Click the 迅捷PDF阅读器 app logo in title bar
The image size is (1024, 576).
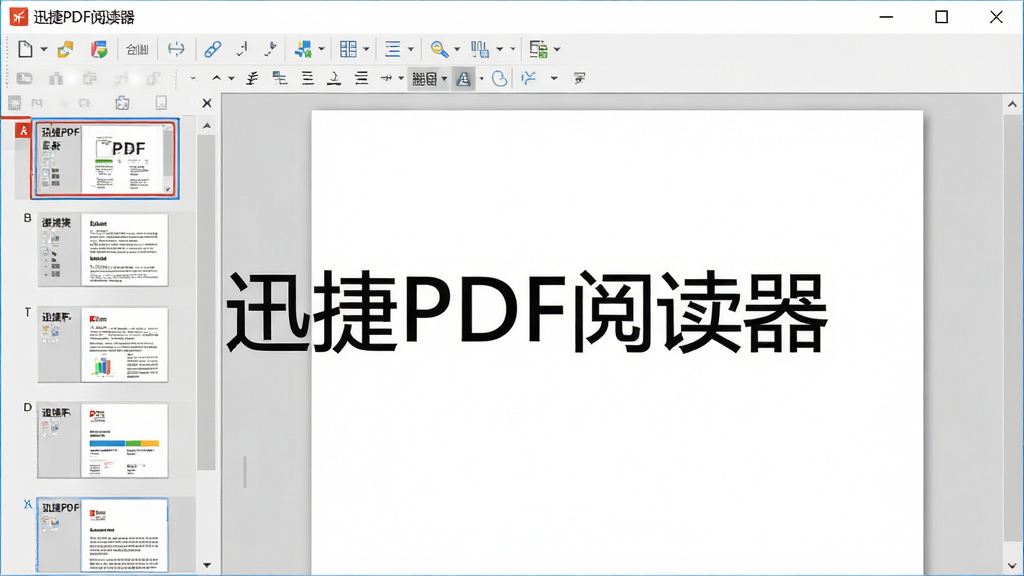click(18, 16)
